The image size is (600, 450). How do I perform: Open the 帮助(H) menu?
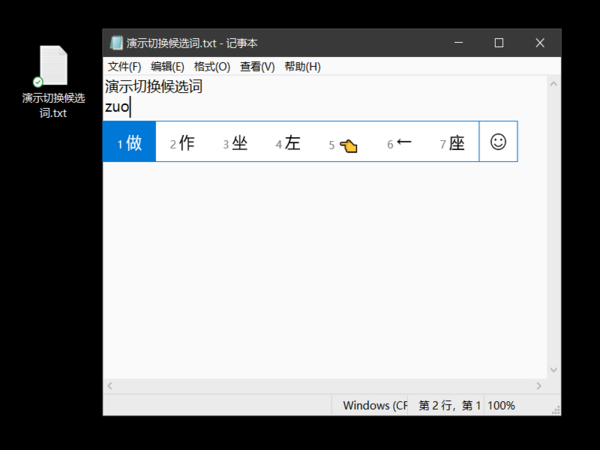pyautogui.click(x=302, y=67)
